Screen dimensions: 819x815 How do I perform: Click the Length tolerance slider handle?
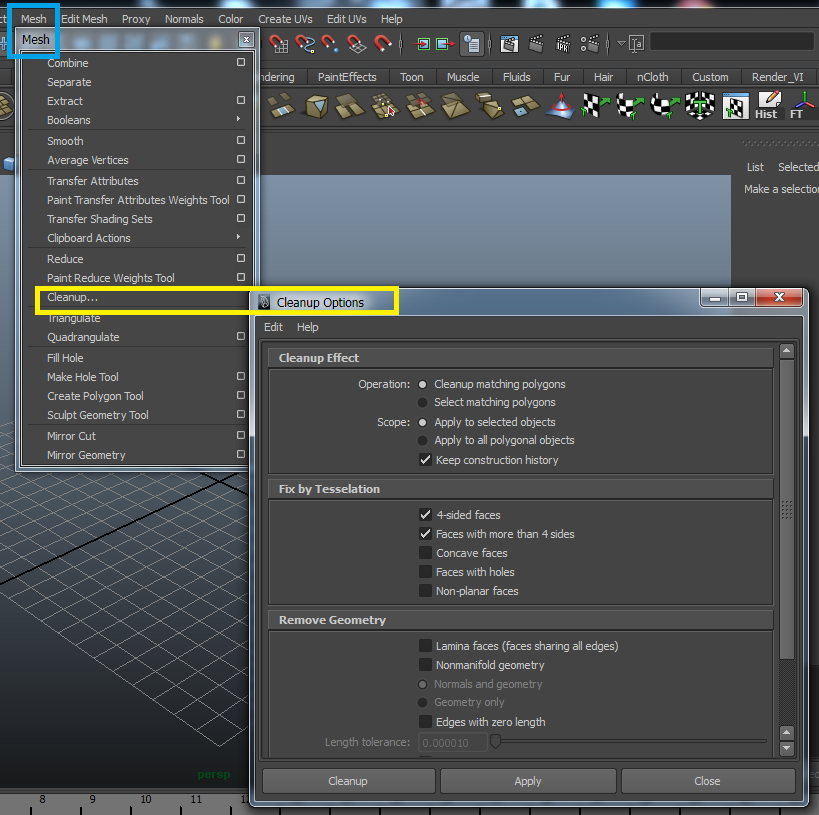tap(496, 741)
